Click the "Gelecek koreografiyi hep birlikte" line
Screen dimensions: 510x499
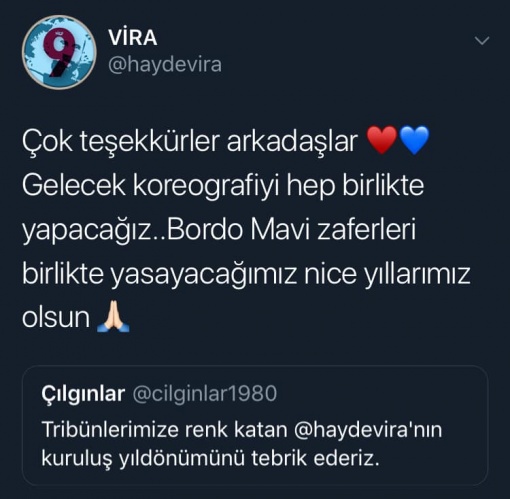click(223, 186)
